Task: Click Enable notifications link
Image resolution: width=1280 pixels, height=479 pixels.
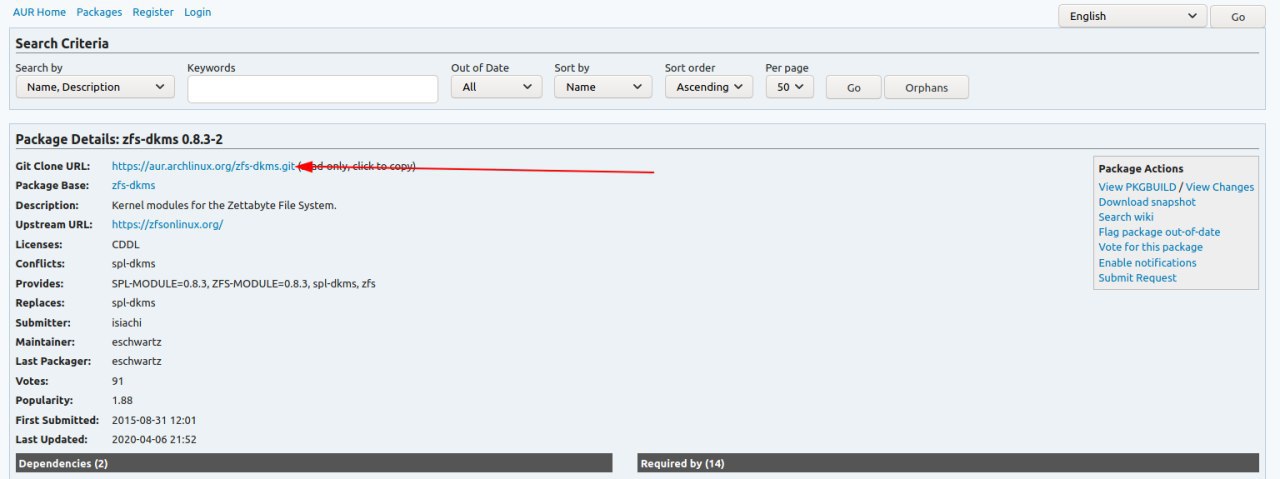Action: point(1147,263)
